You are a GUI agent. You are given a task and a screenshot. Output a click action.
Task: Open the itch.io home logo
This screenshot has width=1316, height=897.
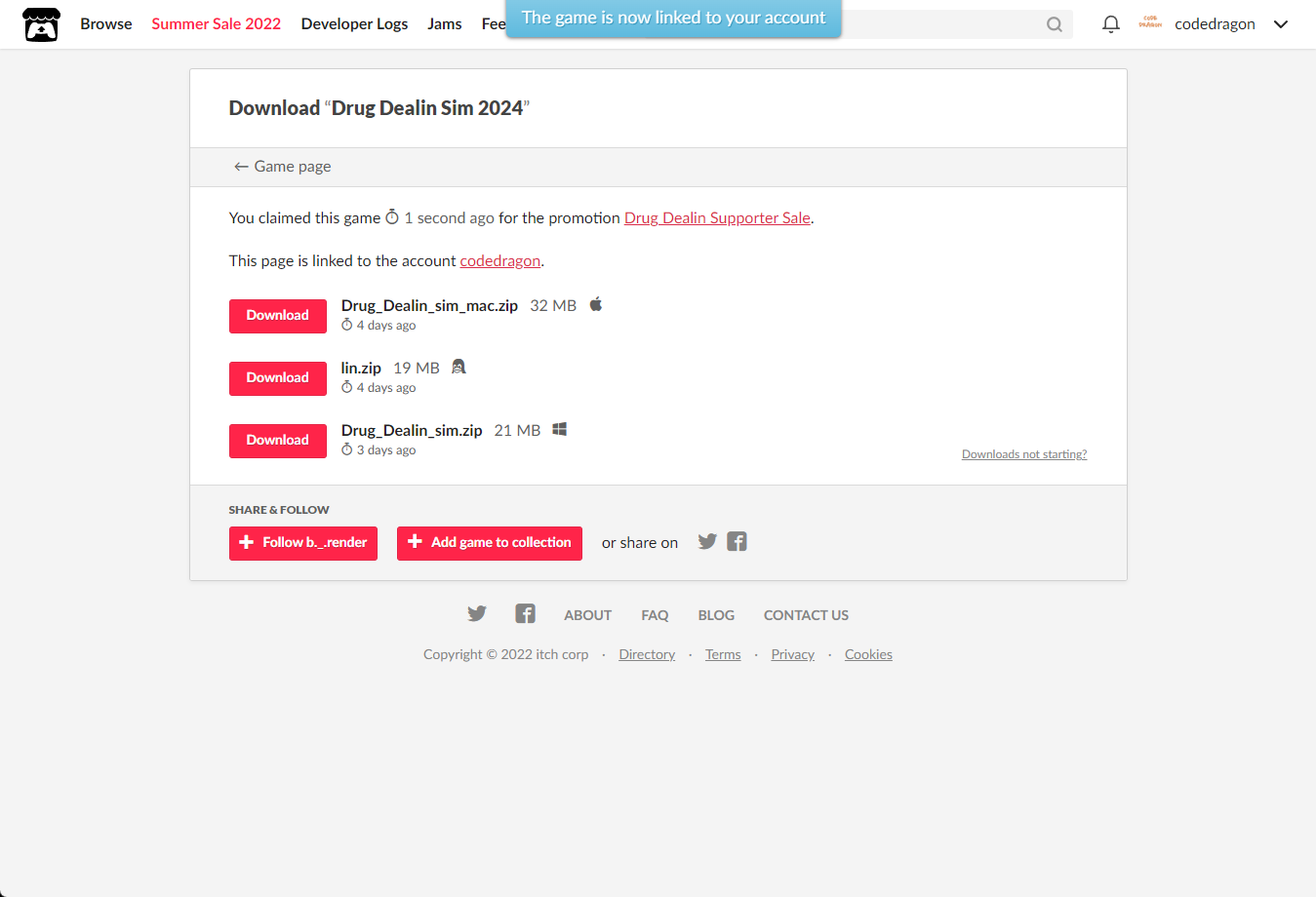41,24
